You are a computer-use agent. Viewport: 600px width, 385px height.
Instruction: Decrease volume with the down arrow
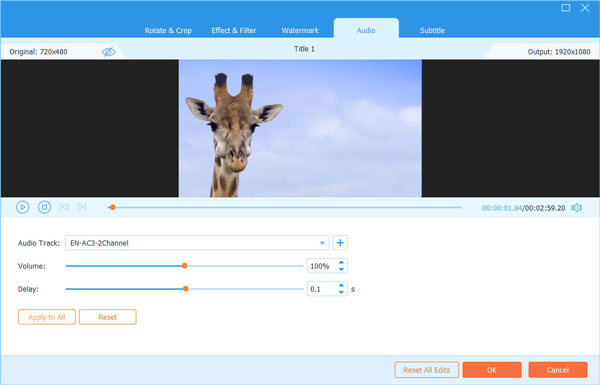click(341, 269)
